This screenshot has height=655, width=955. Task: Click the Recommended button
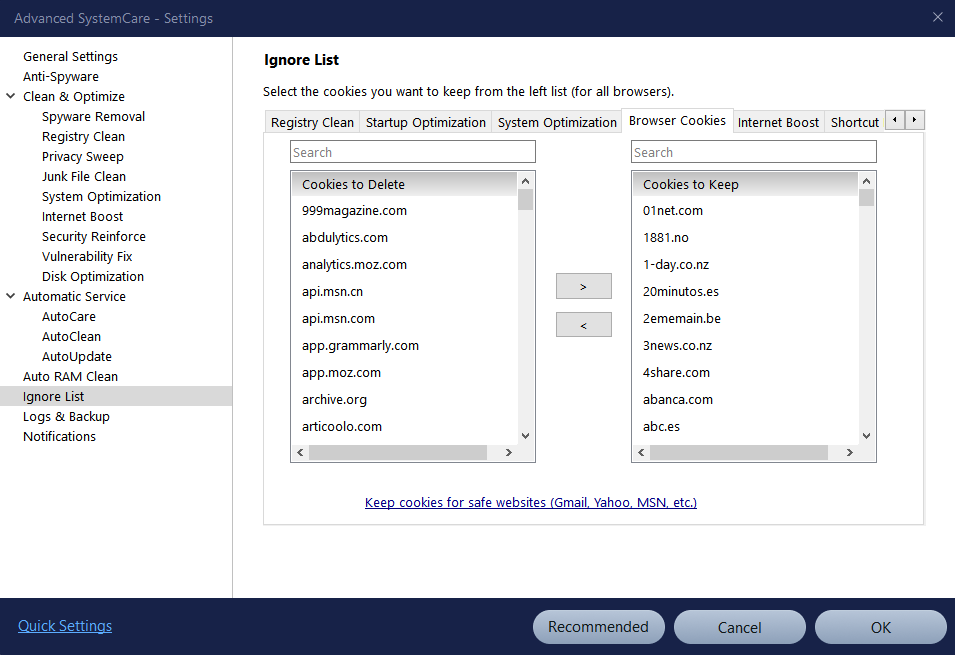point(598,627)
